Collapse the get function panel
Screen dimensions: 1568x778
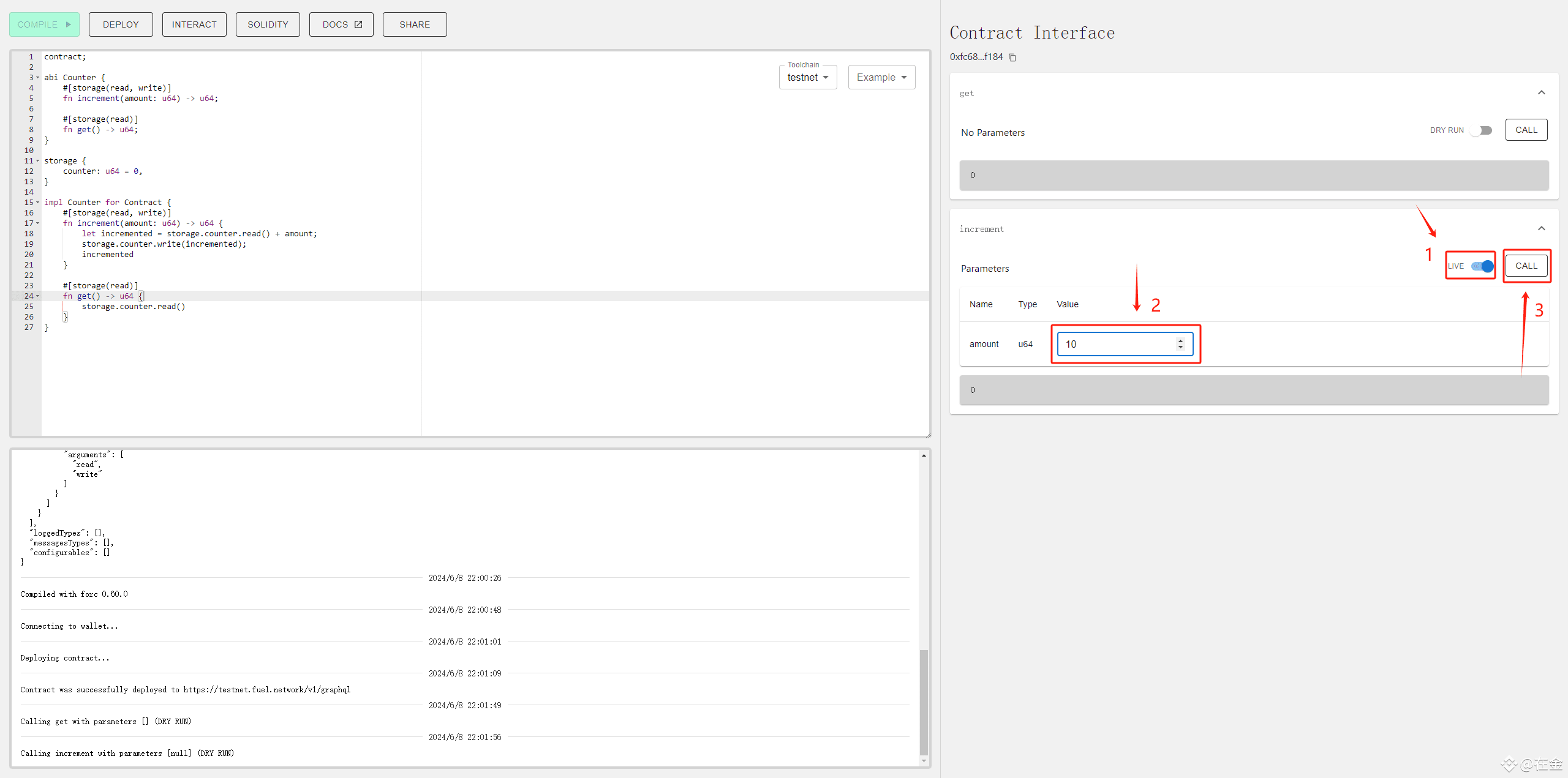click(x=1542, y=92)
